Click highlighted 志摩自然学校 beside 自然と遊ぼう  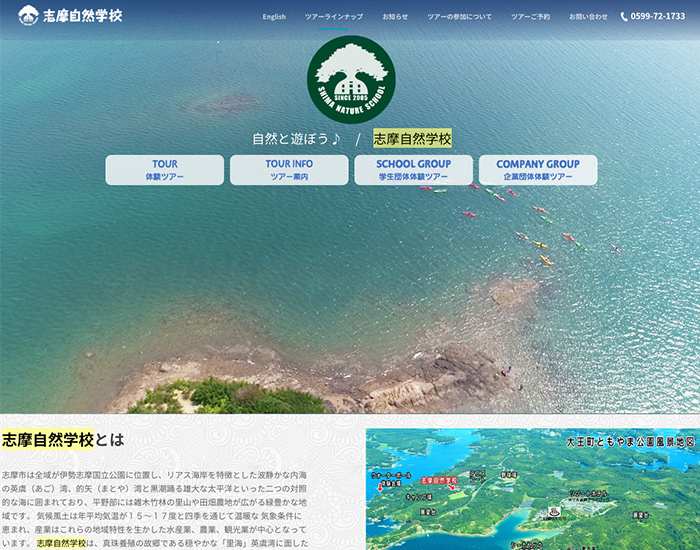click(412, 139)
